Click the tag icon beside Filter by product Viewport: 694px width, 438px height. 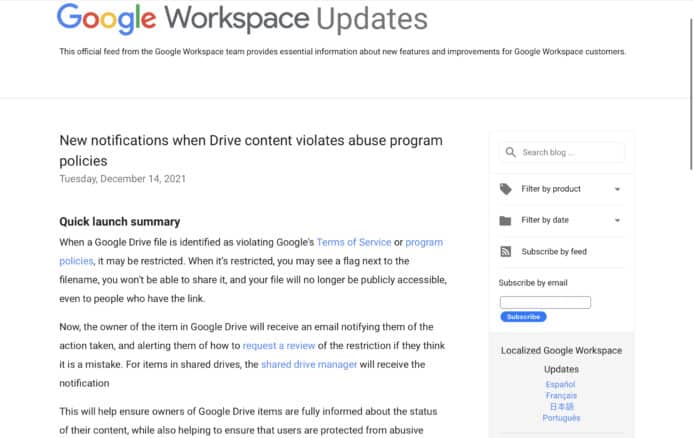506,189
